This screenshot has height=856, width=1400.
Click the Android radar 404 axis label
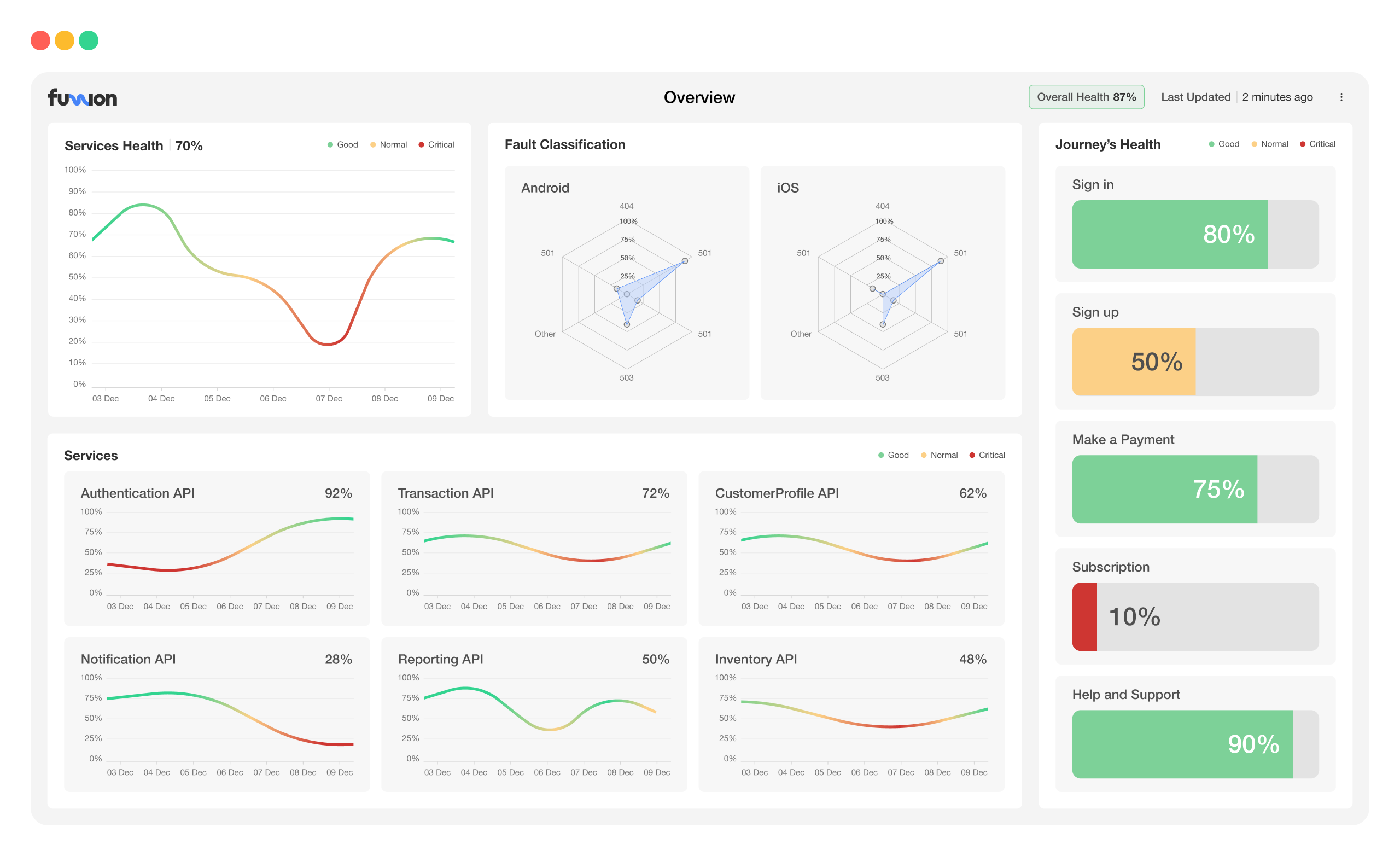tap(626, 206)
